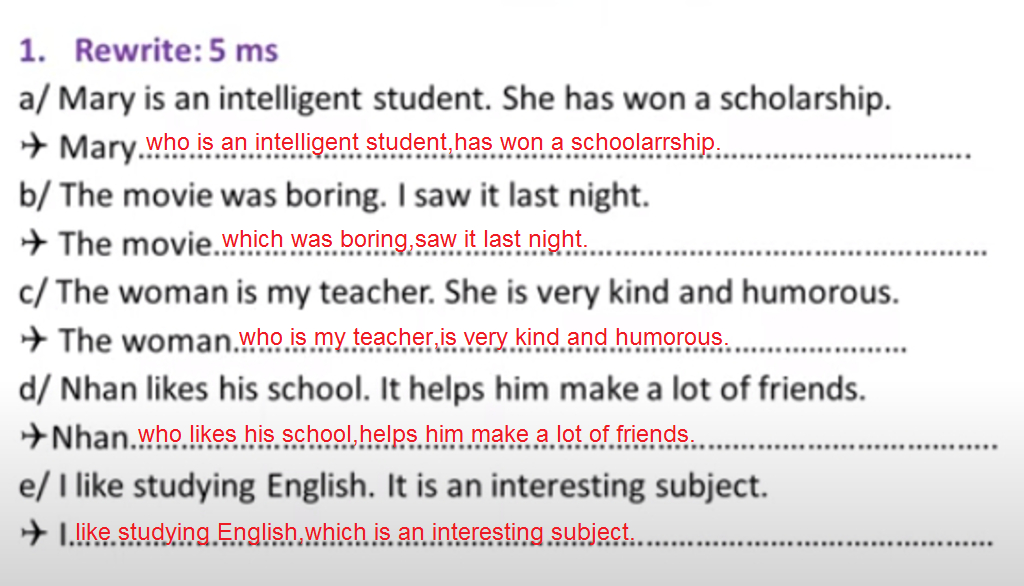
Task: Click the arrow icon before the "I" answer
Action: [33, 532]
